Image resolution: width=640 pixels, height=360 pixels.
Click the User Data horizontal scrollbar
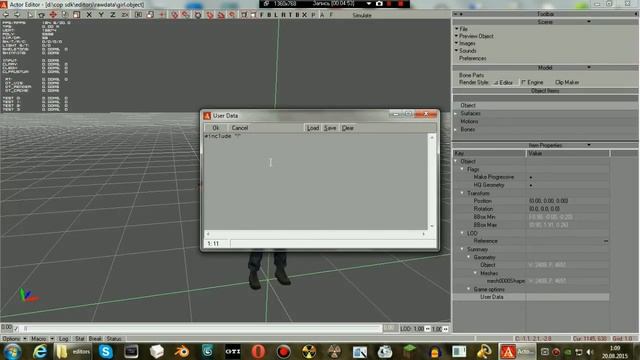(316, 234)
